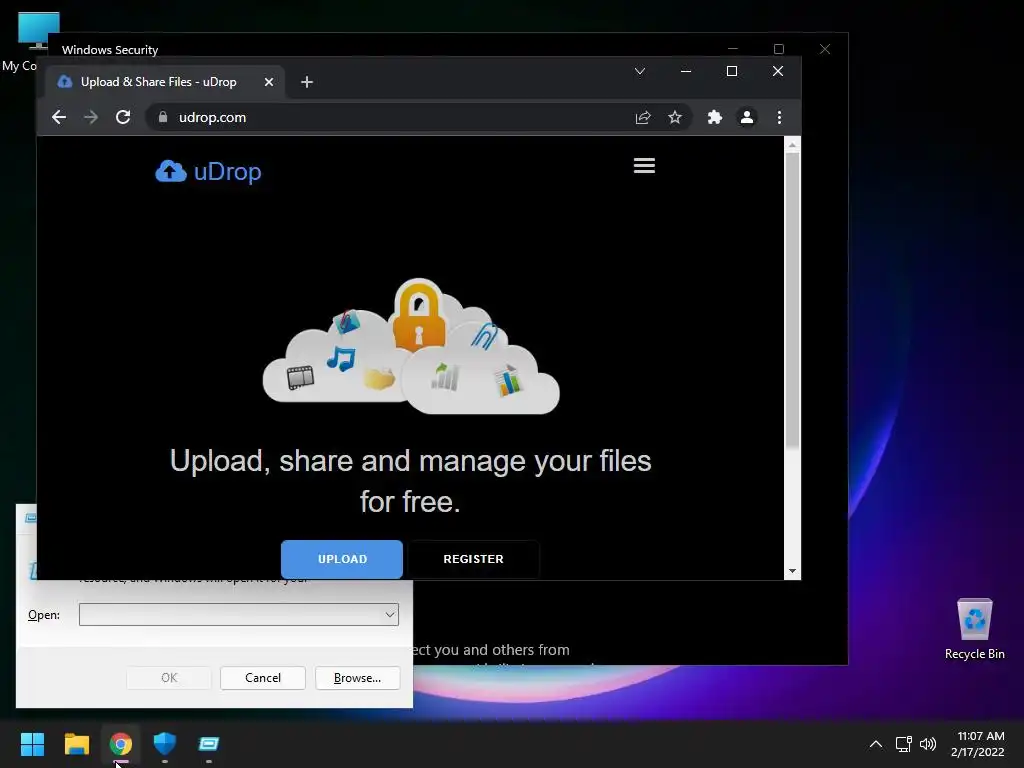Close the Upload & Share Files tab
Image resolution: width=1024 pixels, height=768 pixels.
point(268,82)
